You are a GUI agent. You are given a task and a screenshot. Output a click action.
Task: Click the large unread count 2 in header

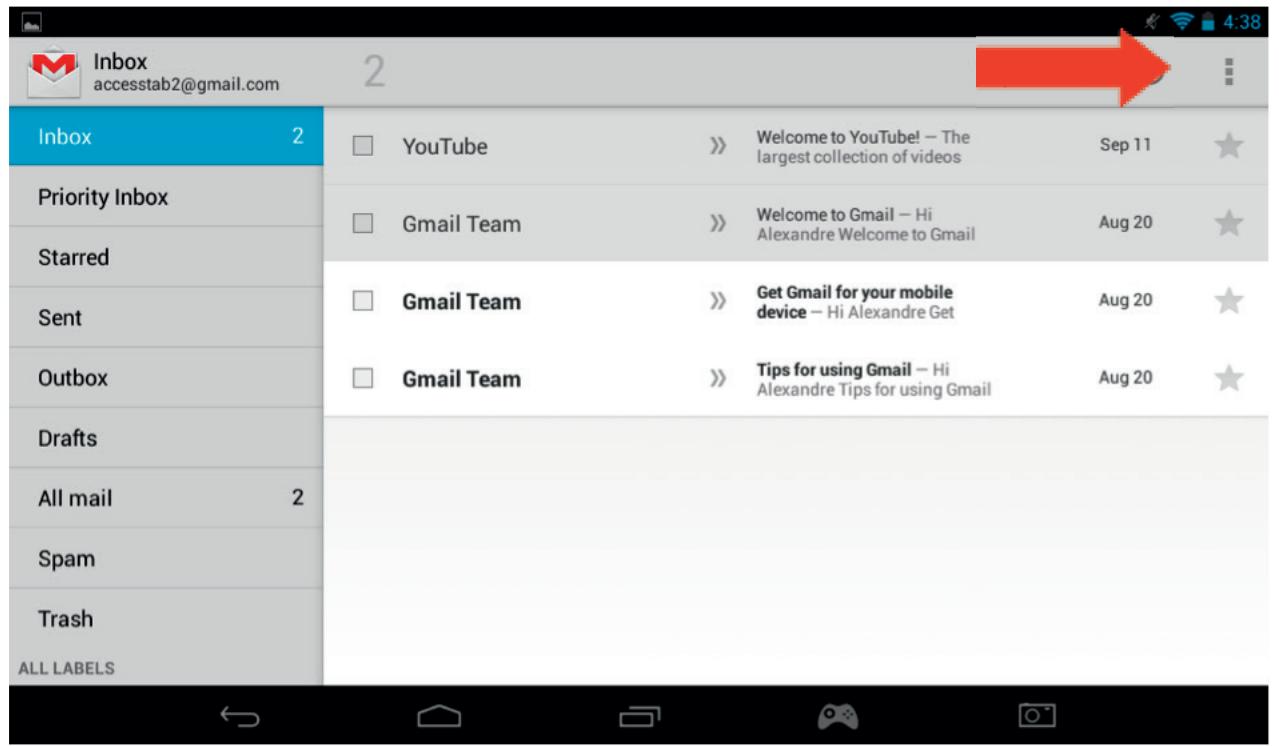(x=373, y=72)
